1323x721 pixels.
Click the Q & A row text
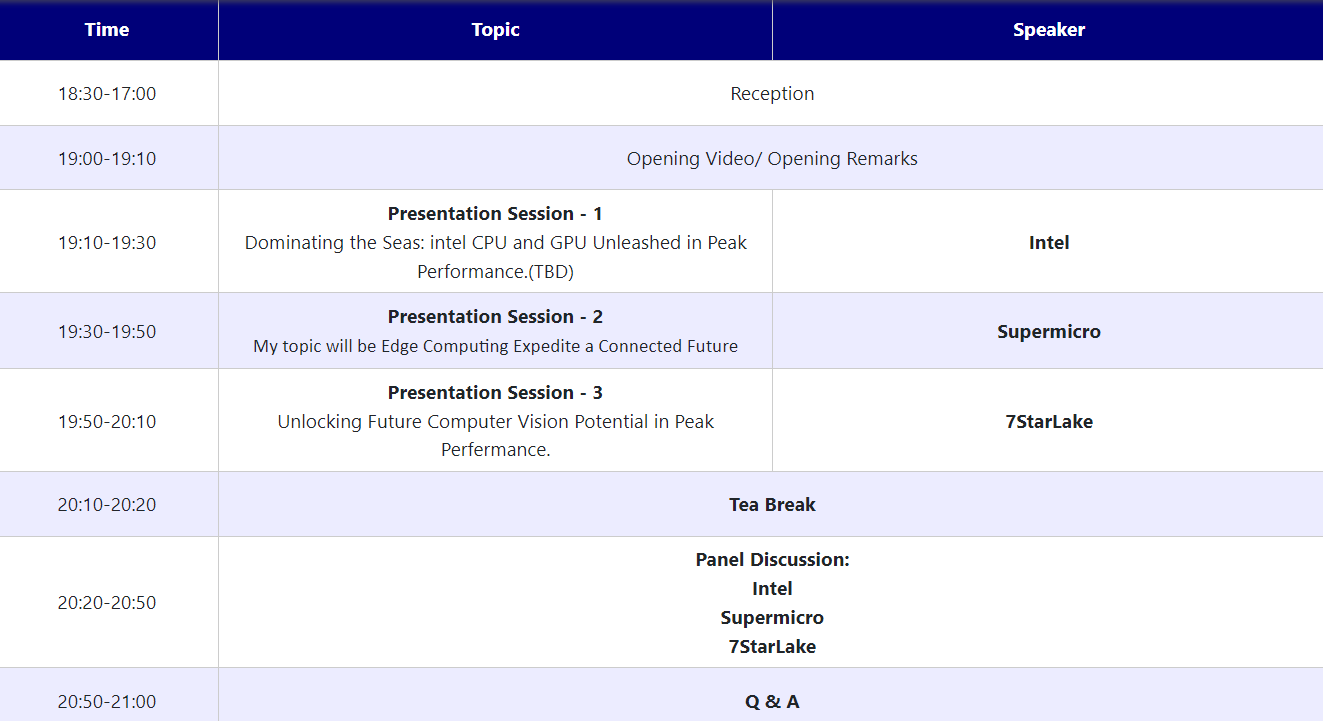tap(772, 702)
